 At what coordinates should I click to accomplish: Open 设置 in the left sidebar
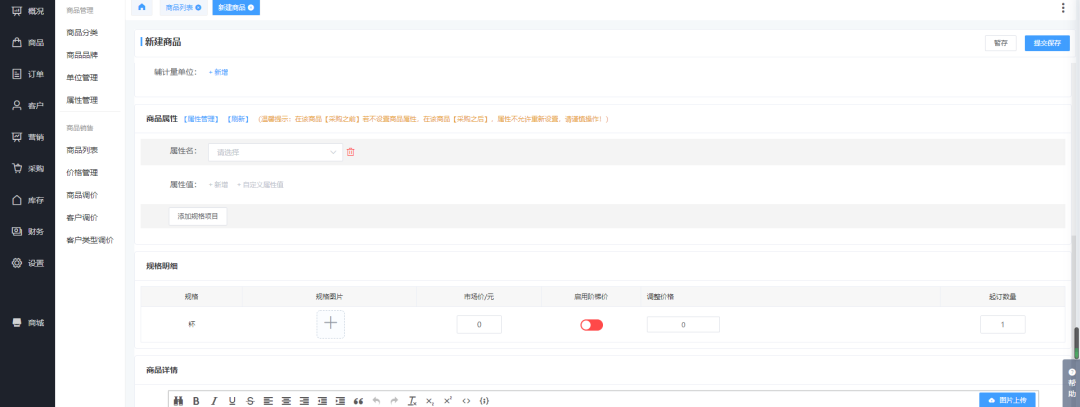27,263
